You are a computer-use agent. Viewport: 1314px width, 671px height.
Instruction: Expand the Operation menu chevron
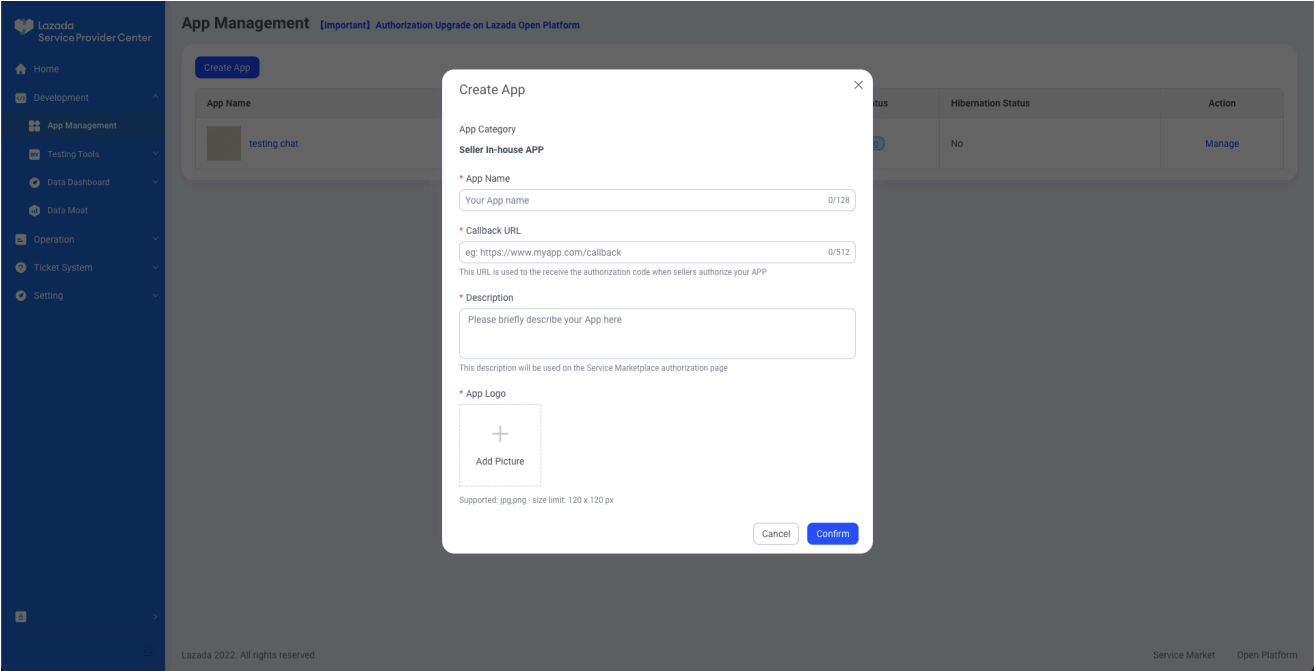155,240
